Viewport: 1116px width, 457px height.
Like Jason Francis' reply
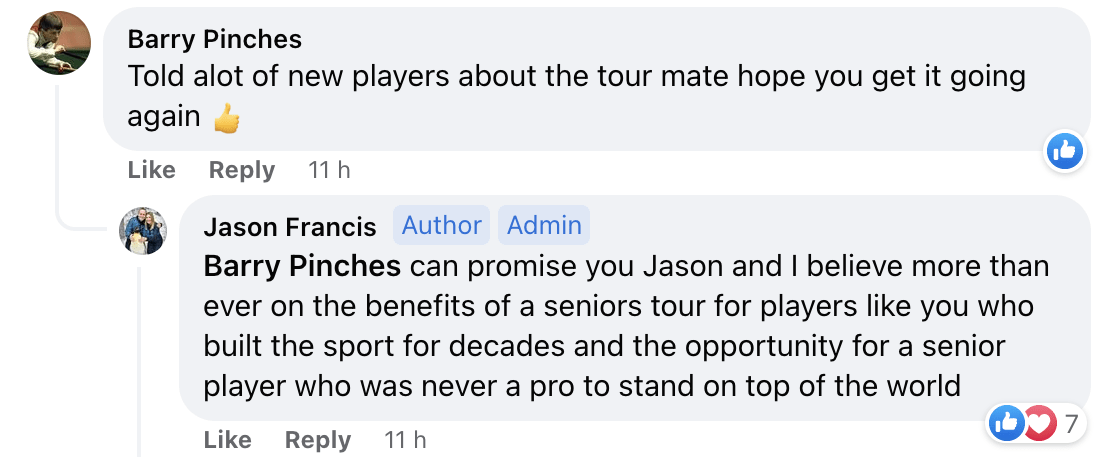(x=227, y=440)
